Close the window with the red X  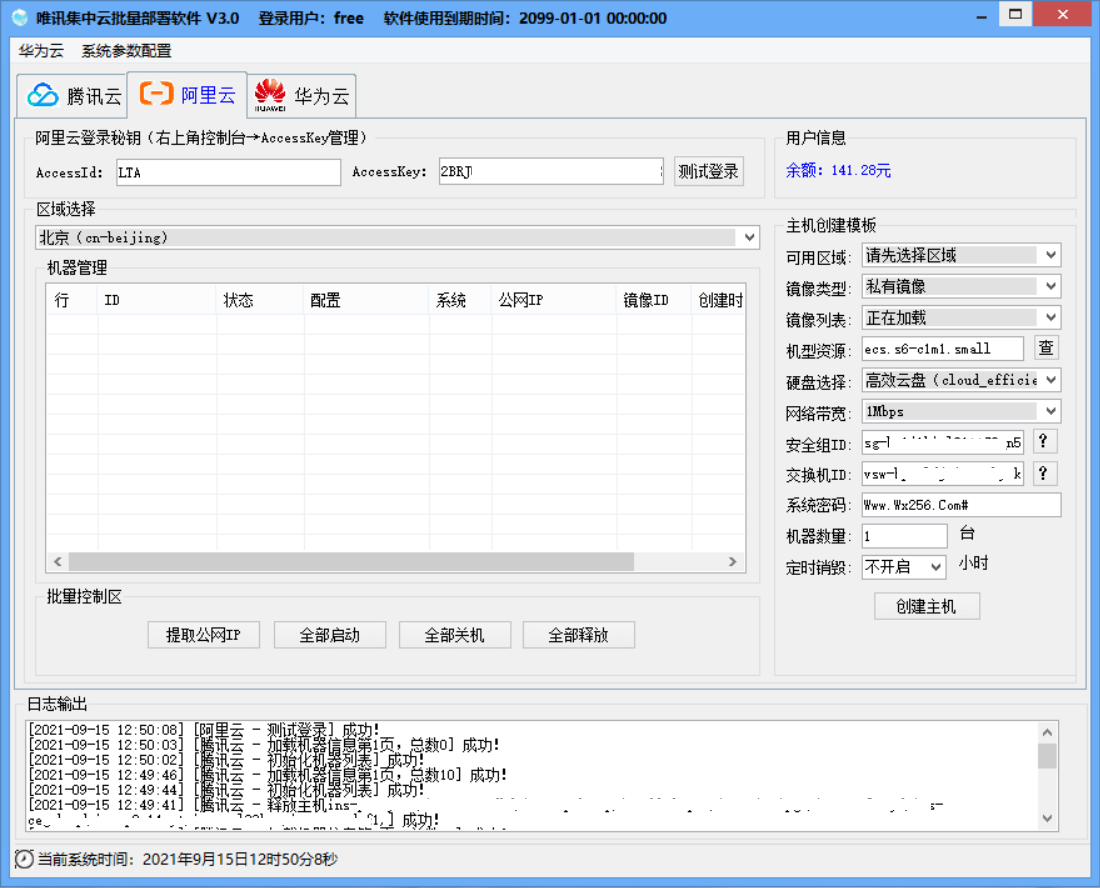(1063, 15)
